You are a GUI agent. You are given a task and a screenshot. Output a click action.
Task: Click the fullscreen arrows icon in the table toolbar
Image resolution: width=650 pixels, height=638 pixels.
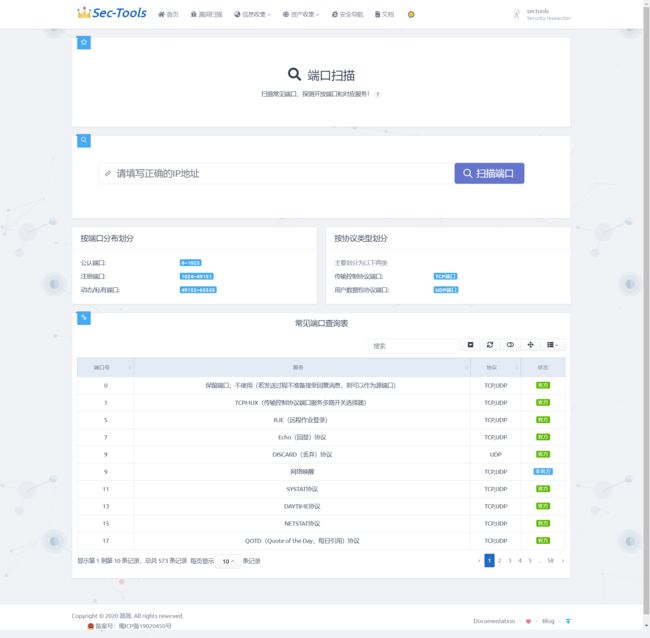click(x=530, y=345)
